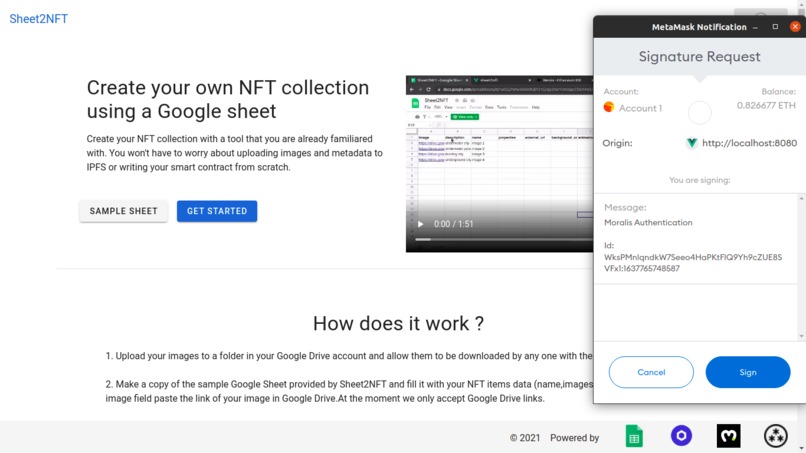Click the '0:00 / 1:51' video time
Screen dimensions: 806x453
click(x=453, y=224)
